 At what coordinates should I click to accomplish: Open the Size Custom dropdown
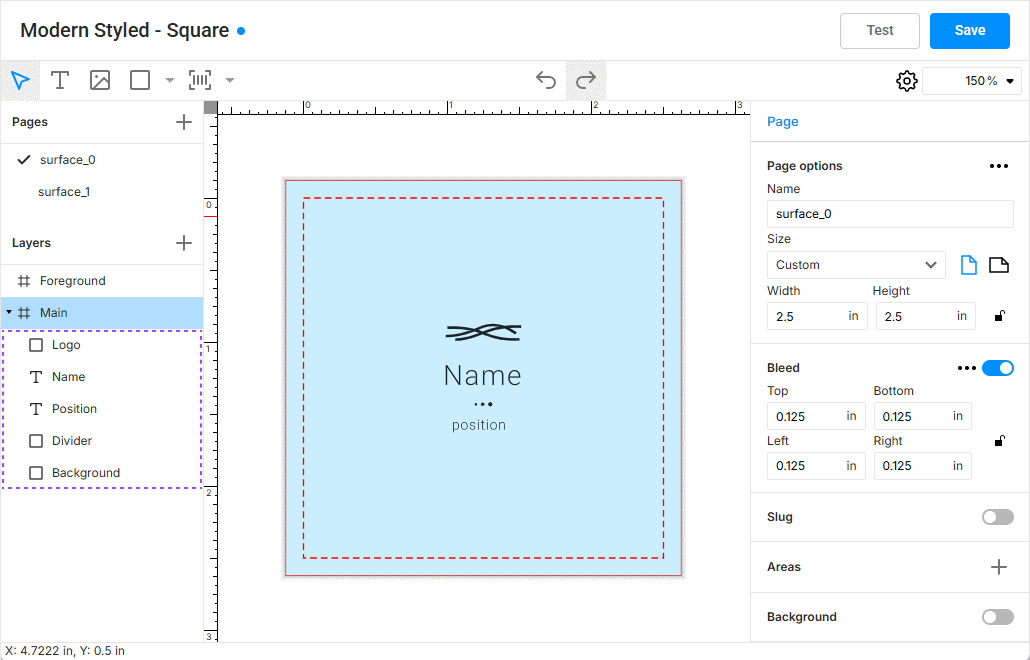[x=856, y=265]
